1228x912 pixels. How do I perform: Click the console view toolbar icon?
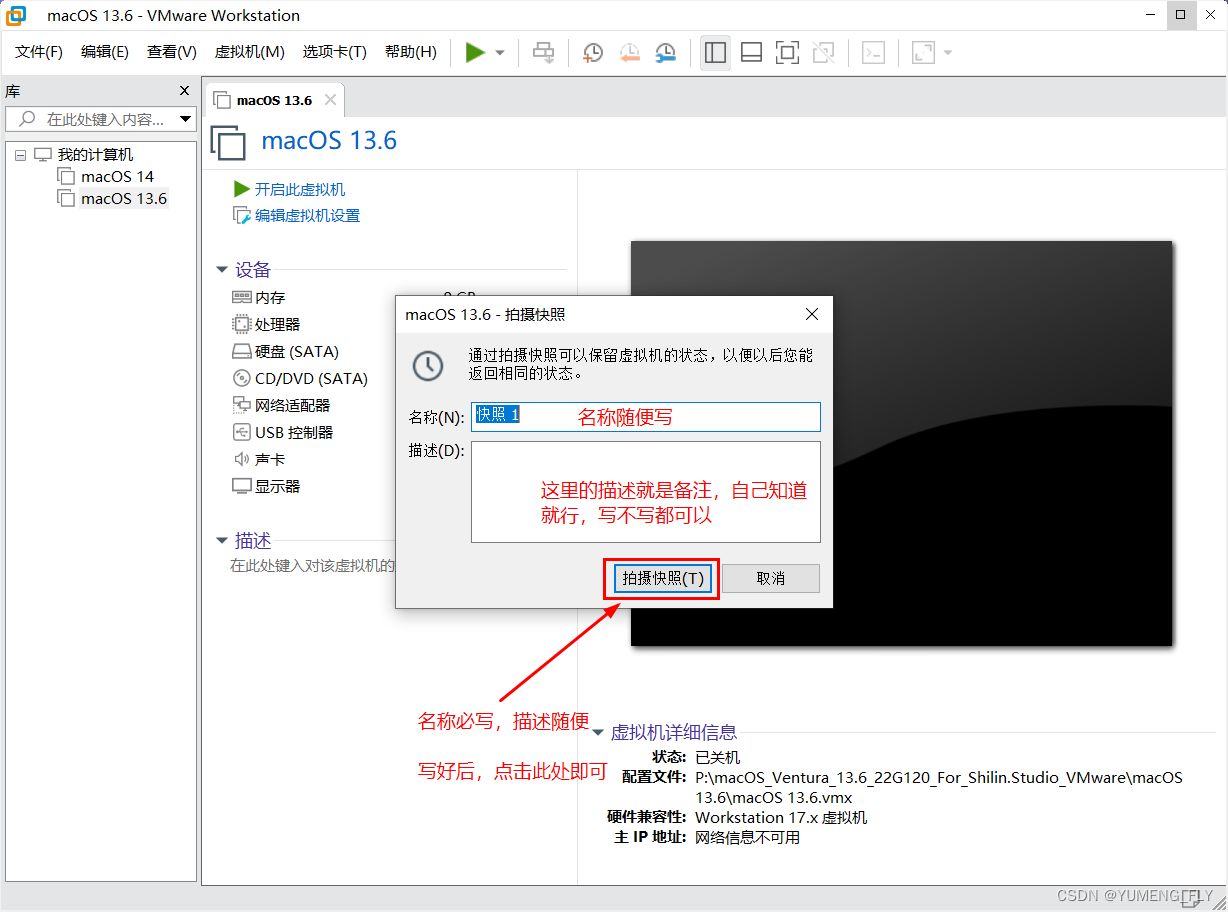pos(873,53)
